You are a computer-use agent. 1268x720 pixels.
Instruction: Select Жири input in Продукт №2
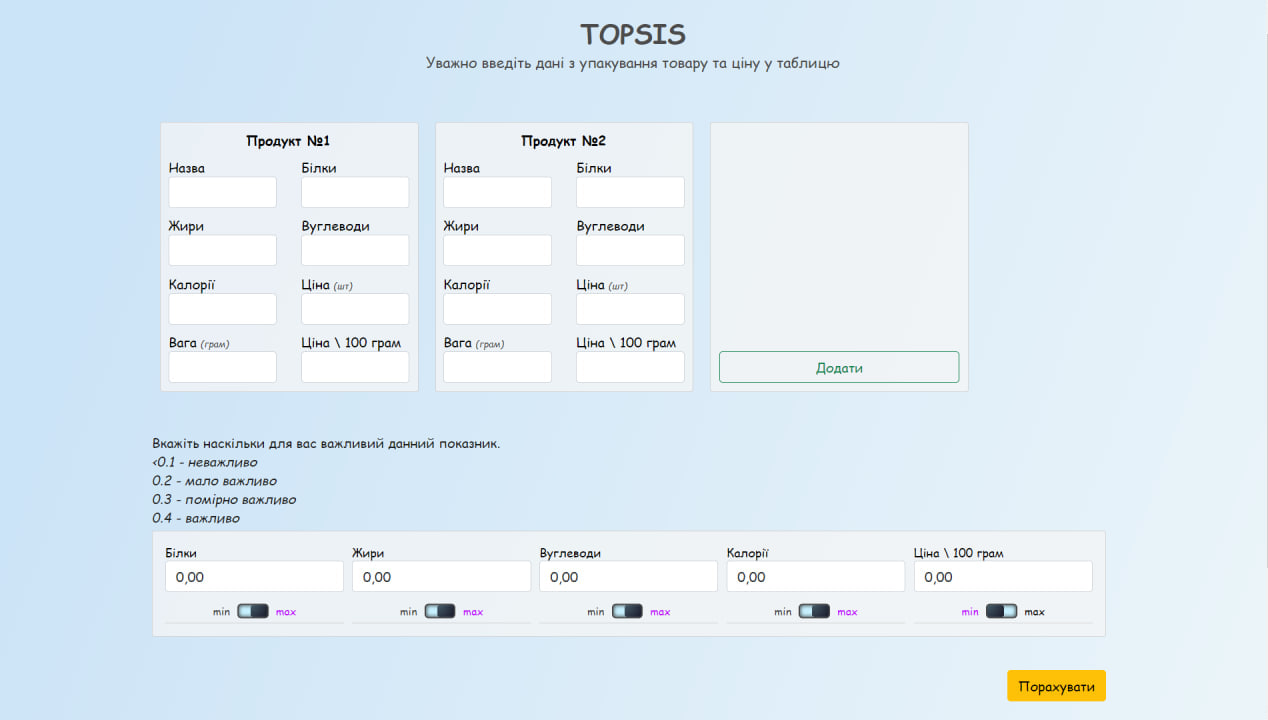pos(497,250)
